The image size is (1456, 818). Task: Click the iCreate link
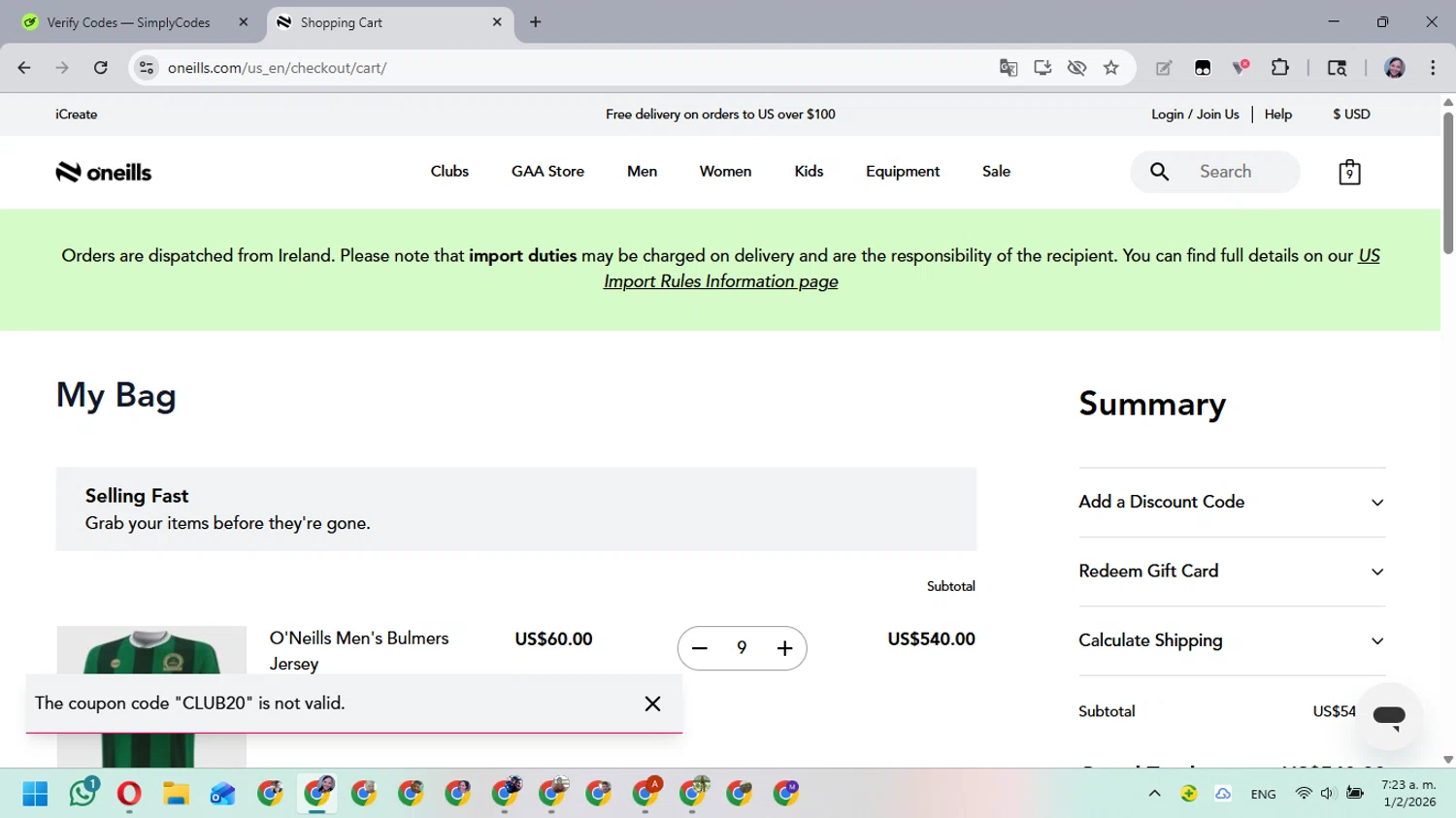(x=77, y=115)
